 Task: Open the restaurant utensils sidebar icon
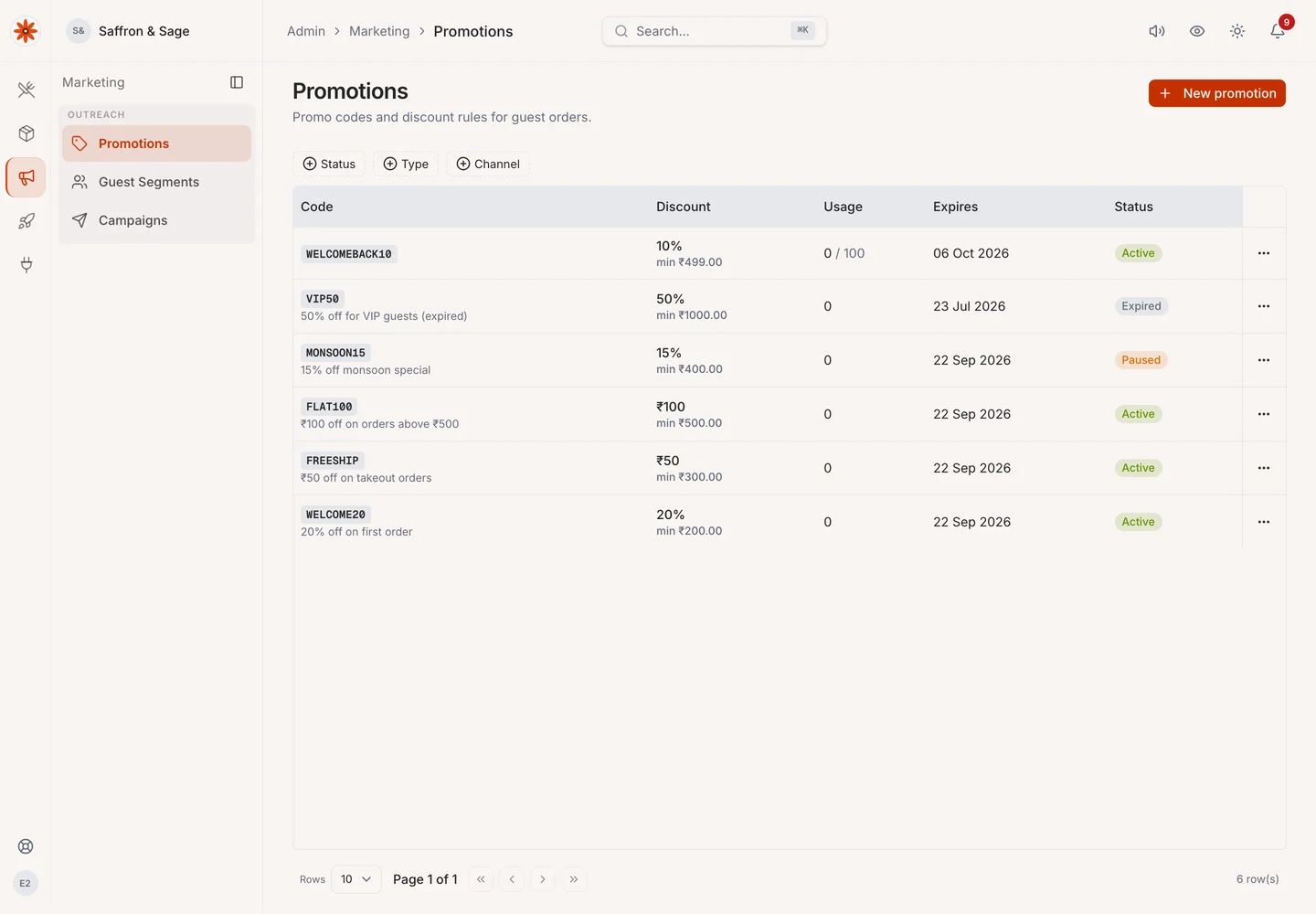click(27, 90)
